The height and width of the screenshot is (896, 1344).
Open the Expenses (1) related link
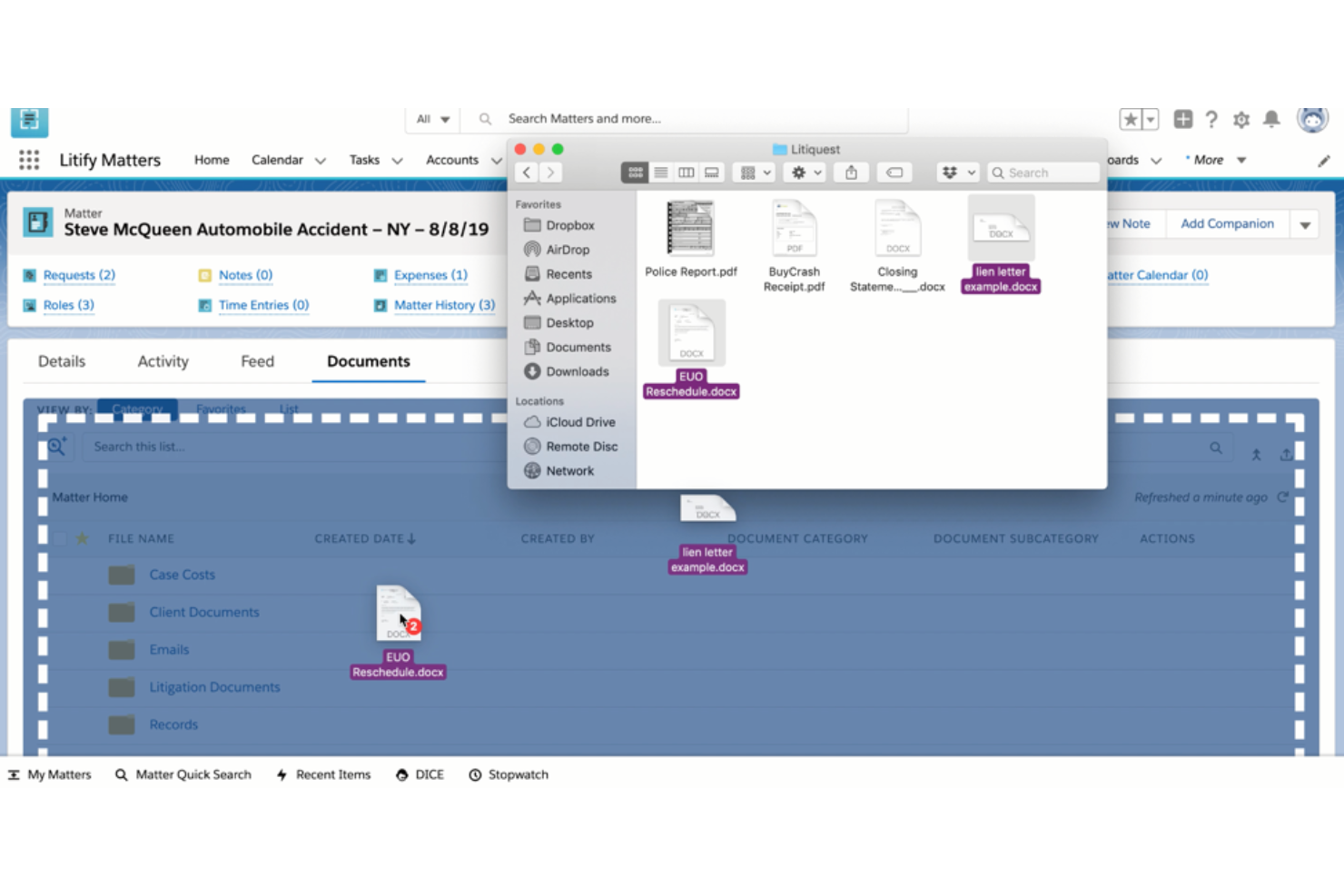tap(430, 275)
